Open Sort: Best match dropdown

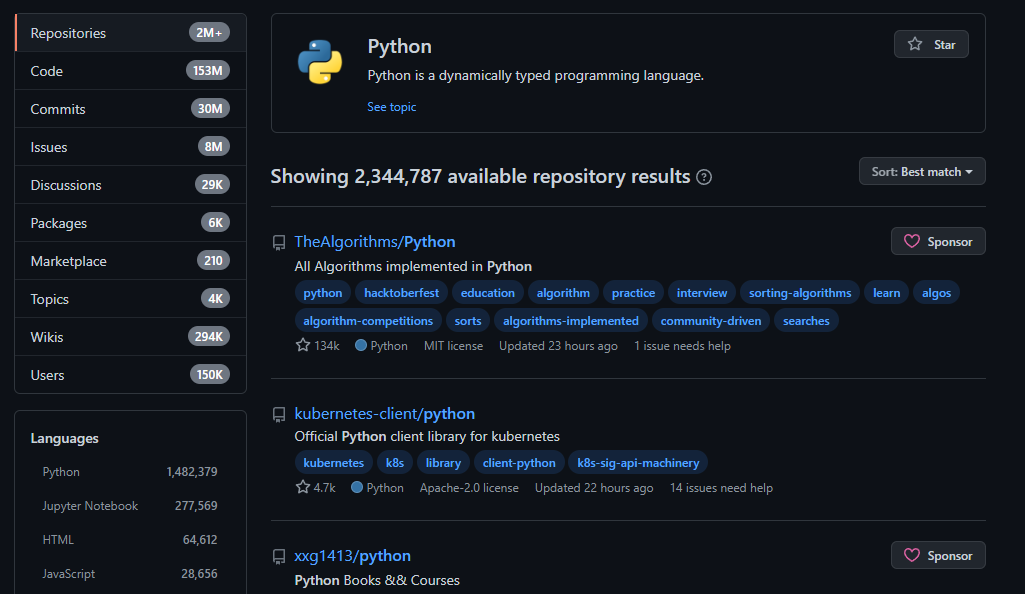922,171
